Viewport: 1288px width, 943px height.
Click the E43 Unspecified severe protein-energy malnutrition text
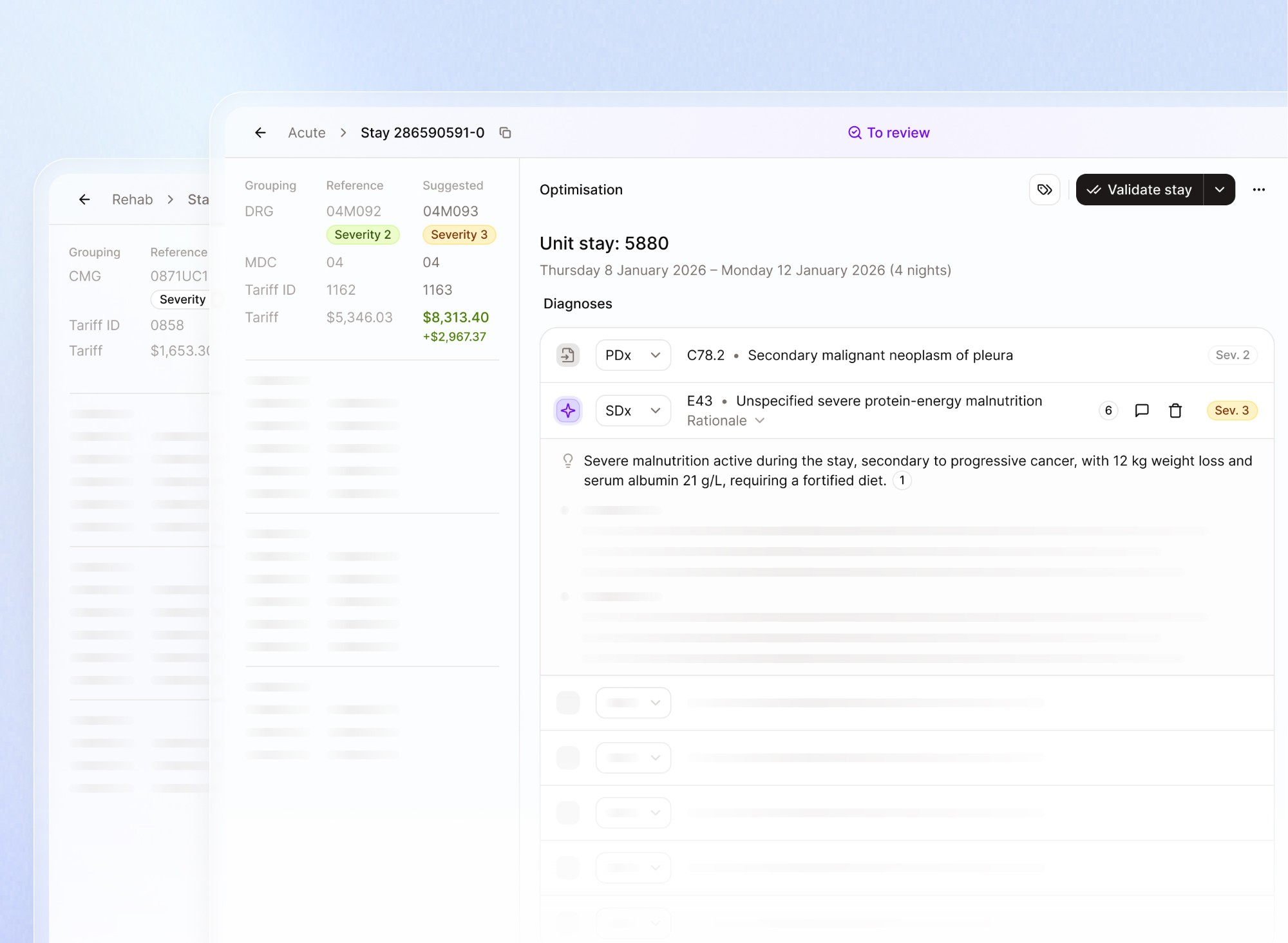(x=864, y=401)
